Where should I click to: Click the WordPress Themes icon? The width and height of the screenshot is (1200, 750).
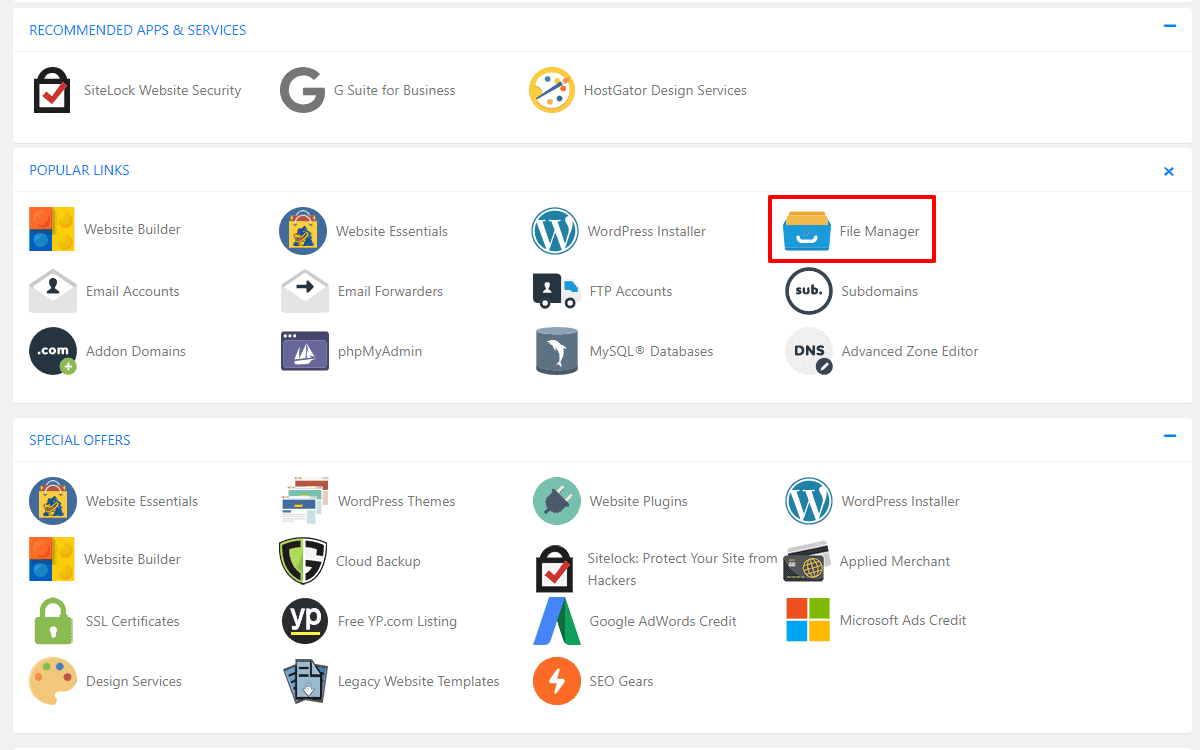[305, 501]
